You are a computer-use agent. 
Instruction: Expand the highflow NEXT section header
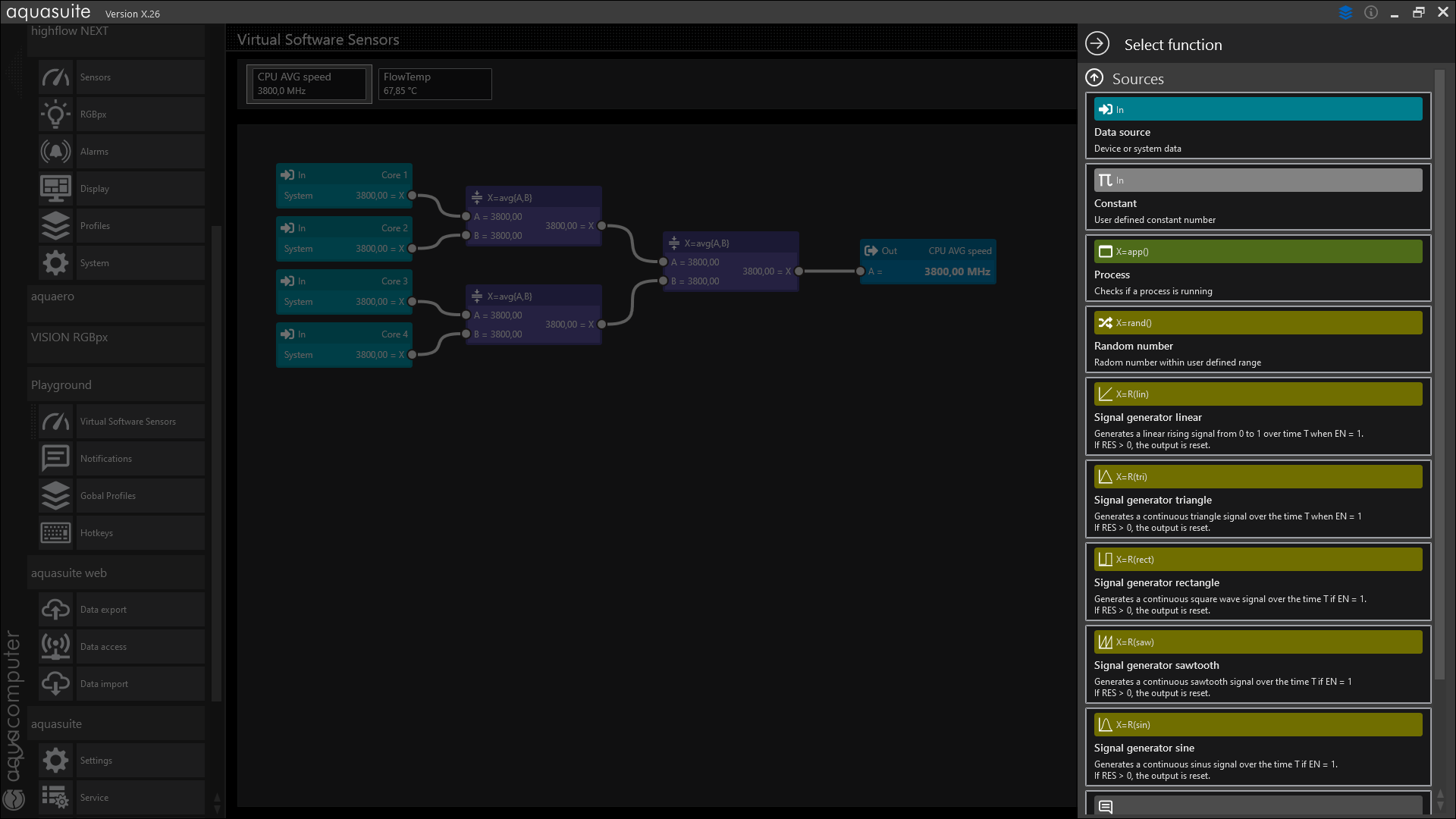click(x=116, y=39)
